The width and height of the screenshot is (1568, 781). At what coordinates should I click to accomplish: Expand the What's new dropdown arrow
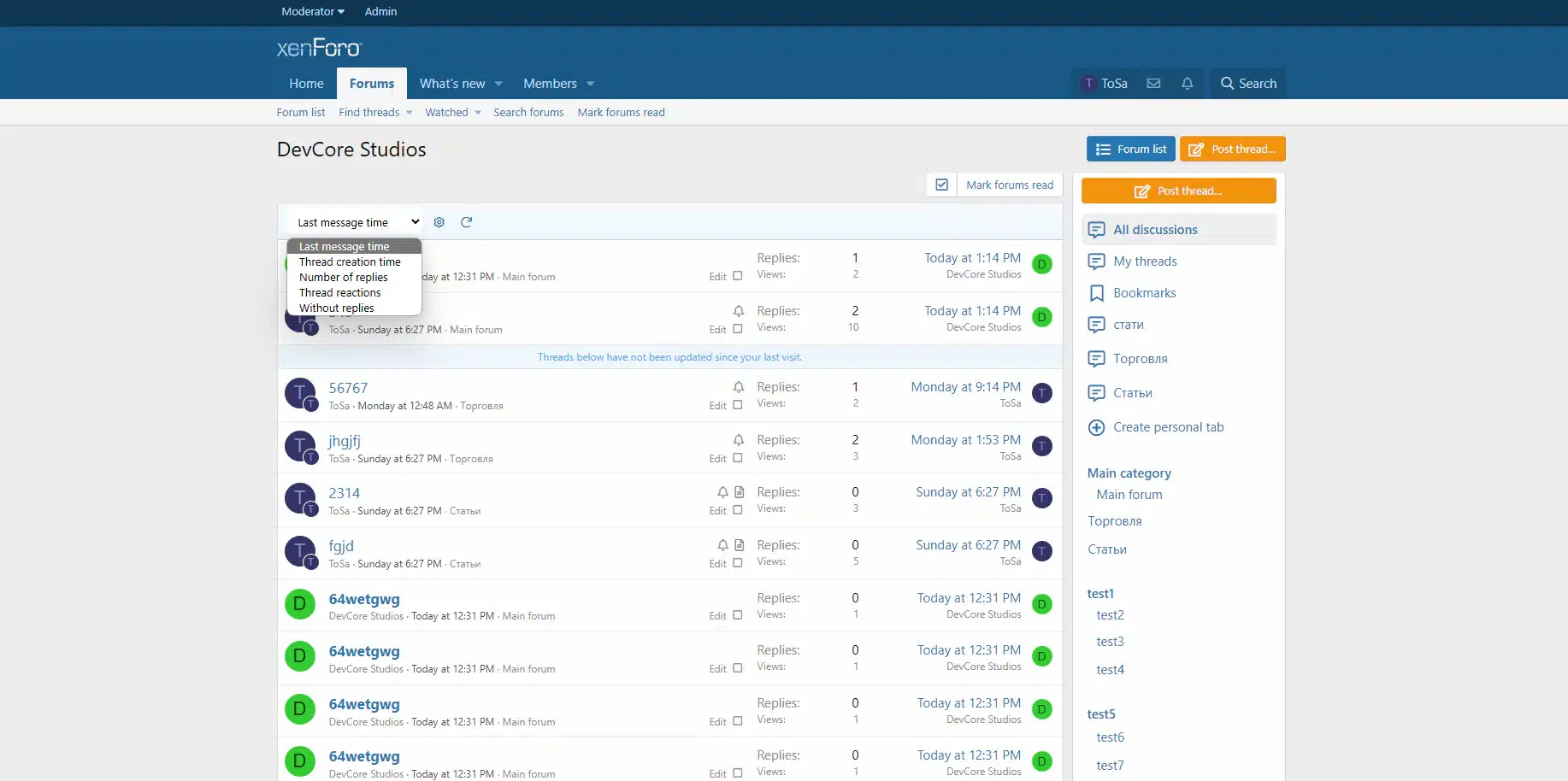pyautogui.click(x=498, y=84)
